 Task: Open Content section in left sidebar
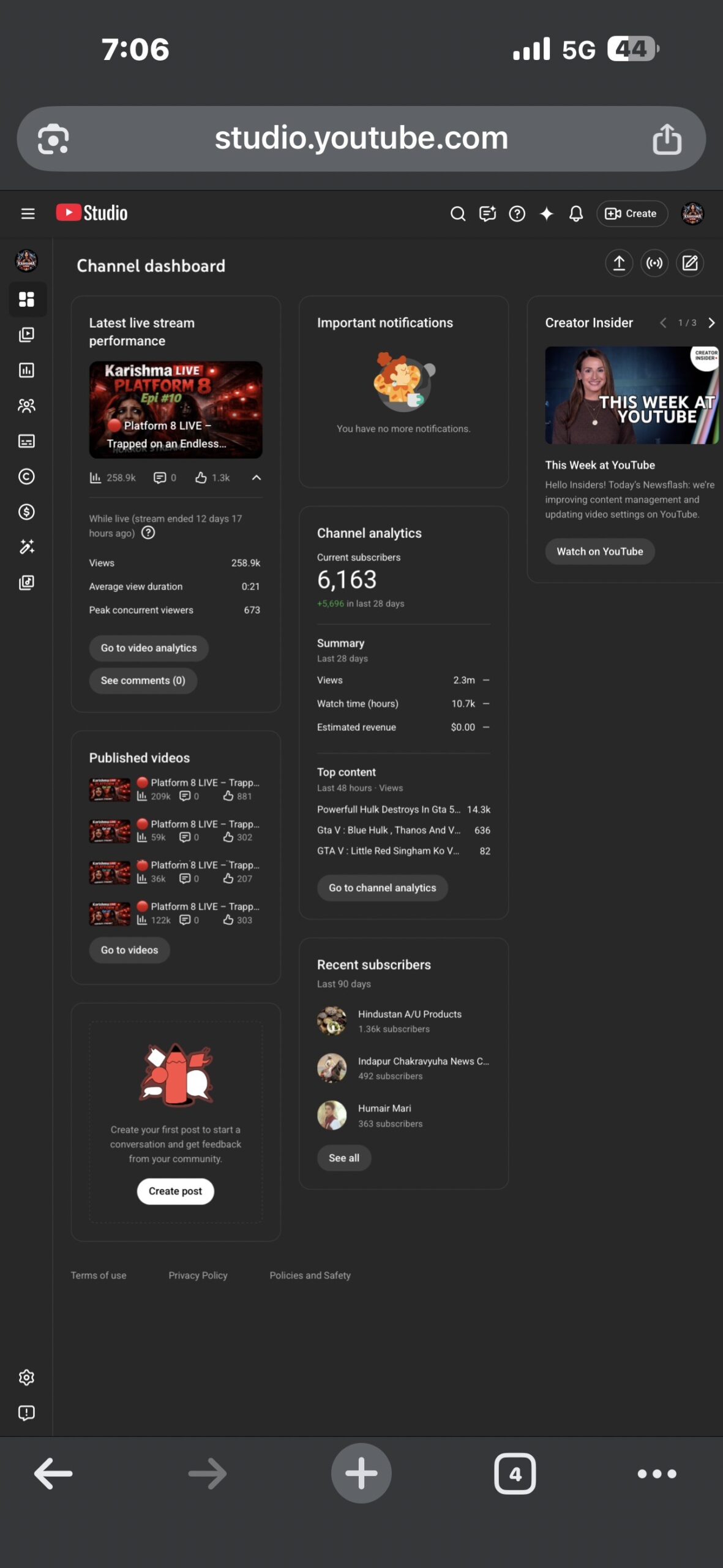click(26, 334)
